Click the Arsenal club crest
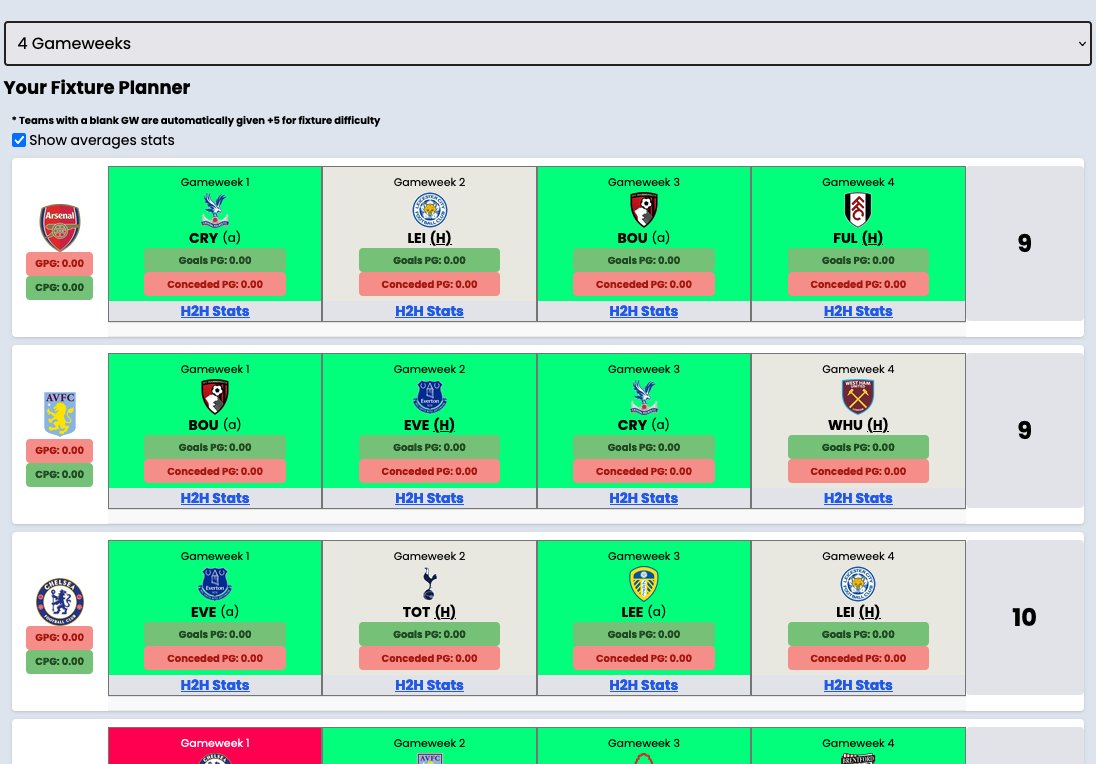Screen dimensions: 1096x764 pyautogui.click(x=60, y=227)
